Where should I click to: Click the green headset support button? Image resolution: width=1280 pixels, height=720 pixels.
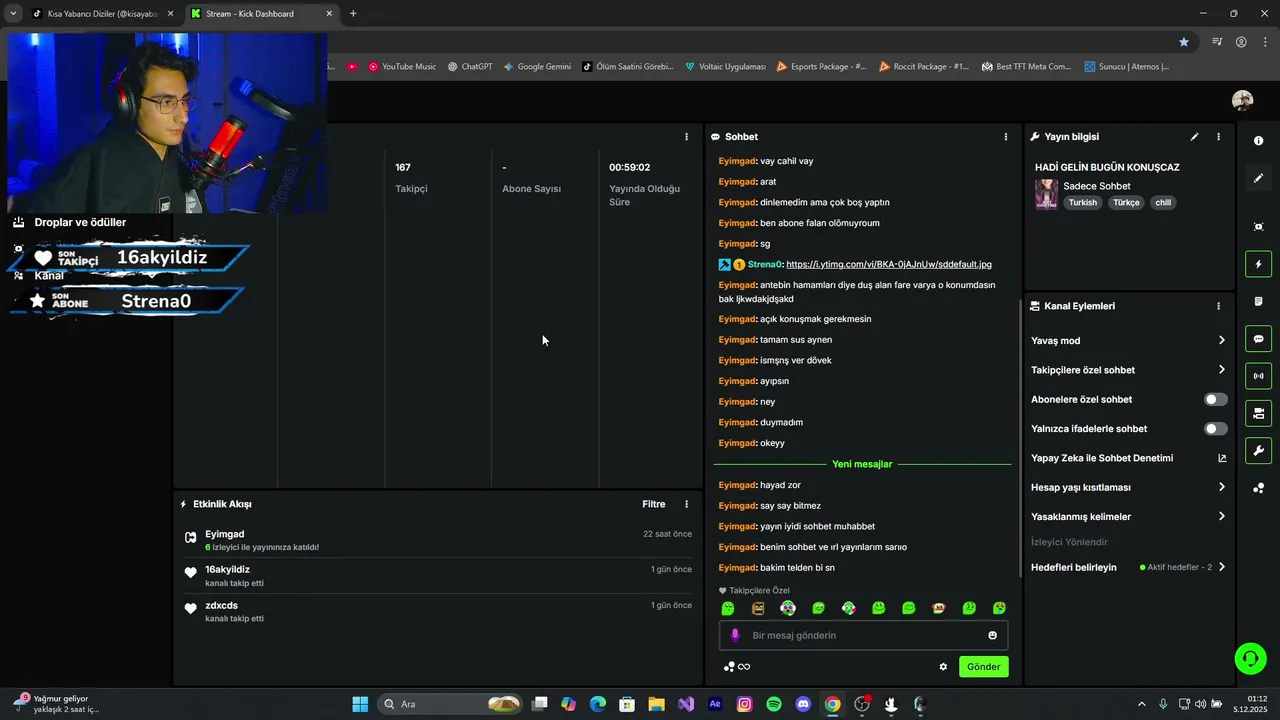[x=1250, y=658]
